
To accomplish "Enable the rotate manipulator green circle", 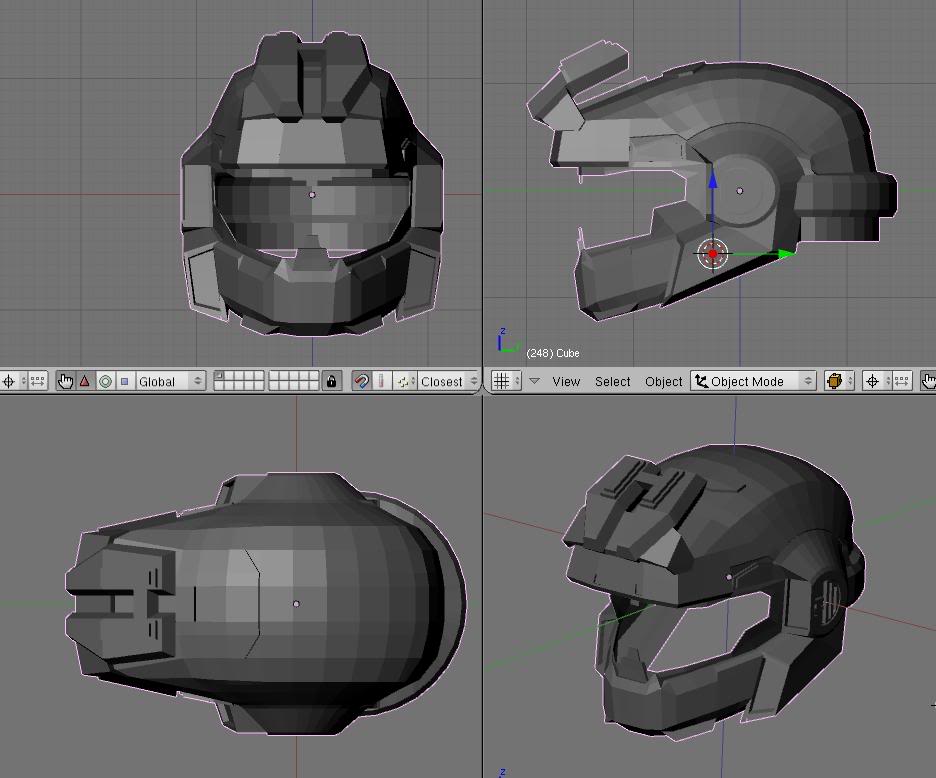I will coord(105,381).
